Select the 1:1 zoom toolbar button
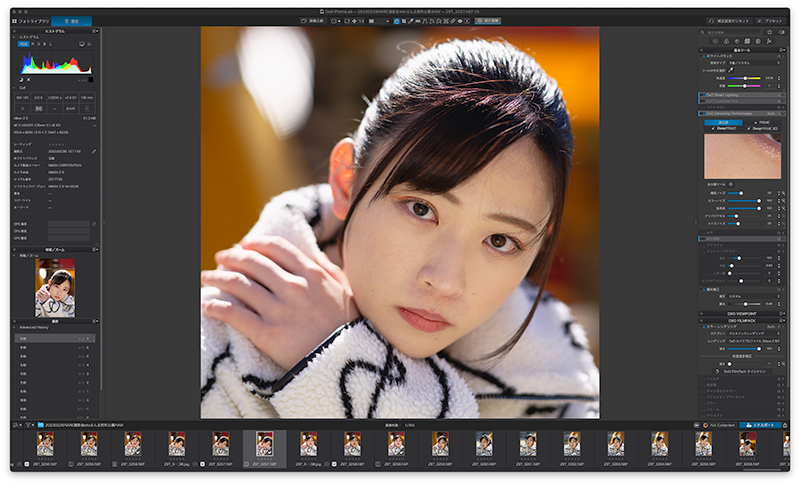 (361, 21)
